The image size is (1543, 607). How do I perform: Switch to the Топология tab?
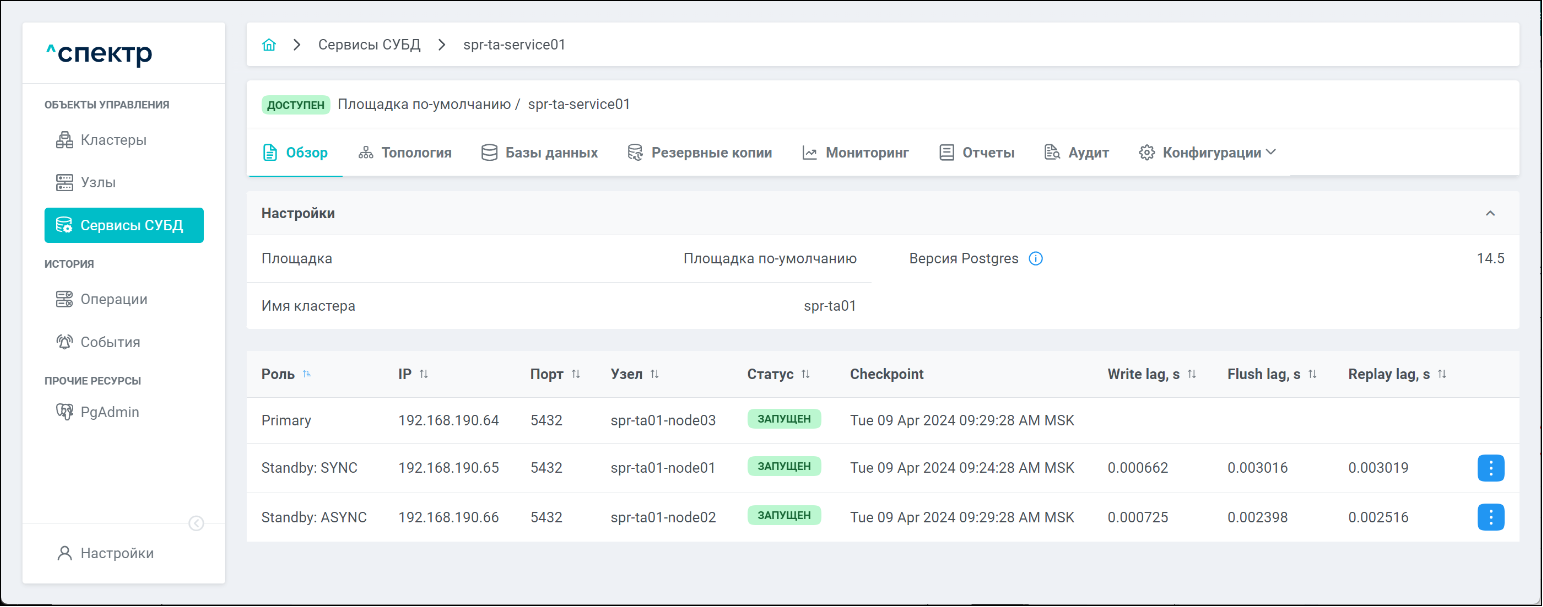pos(405,153)
